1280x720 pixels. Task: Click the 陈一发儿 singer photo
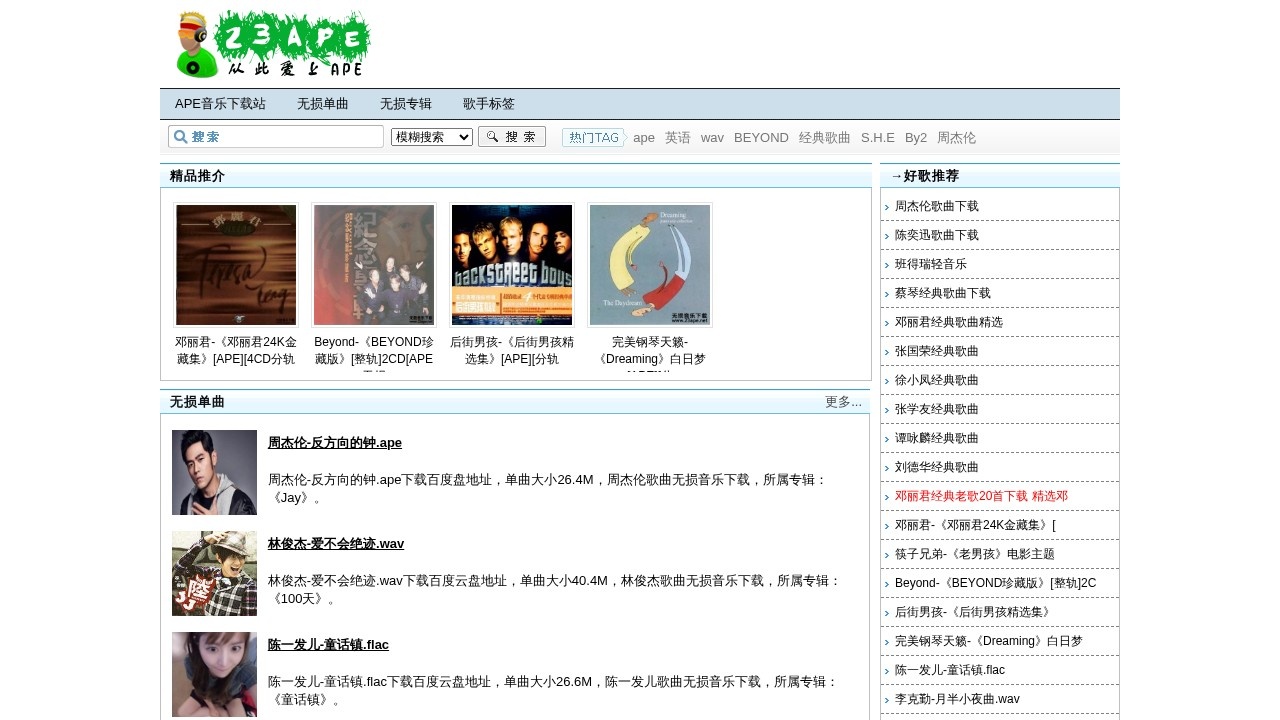tap(214, 674)
